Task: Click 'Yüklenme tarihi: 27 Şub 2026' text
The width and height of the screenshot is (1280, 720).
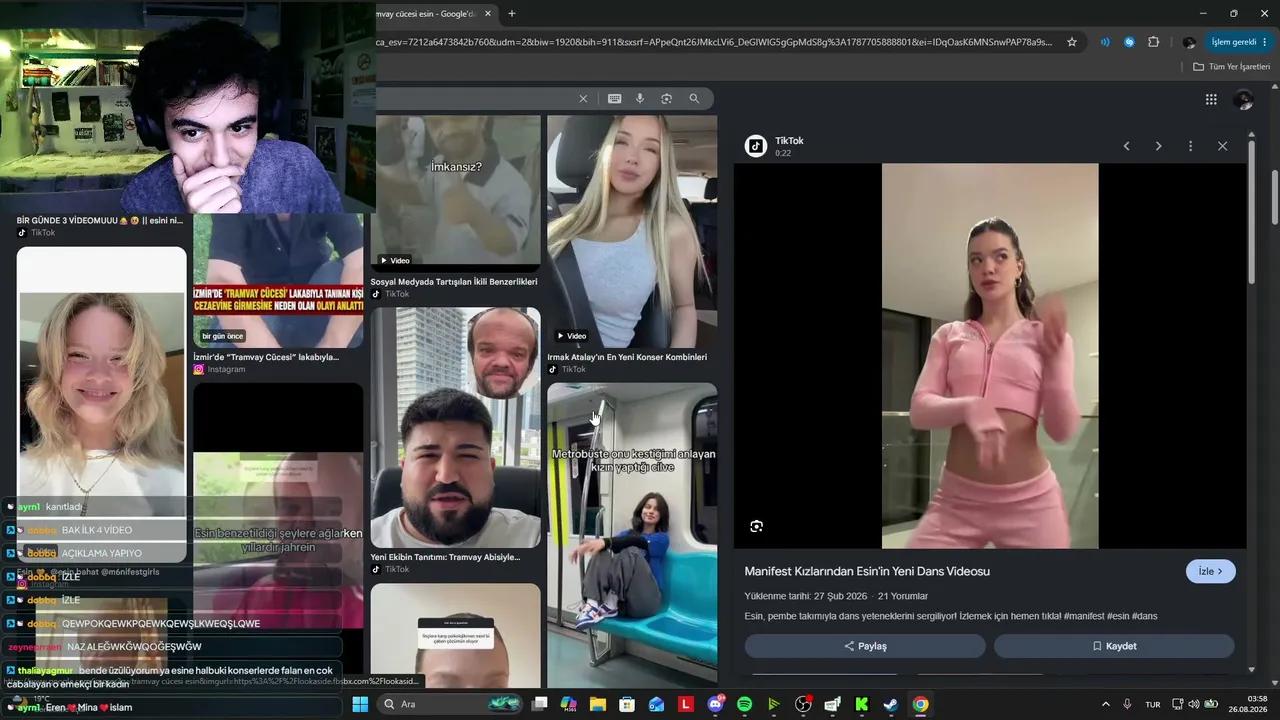Action: point(806,596)
